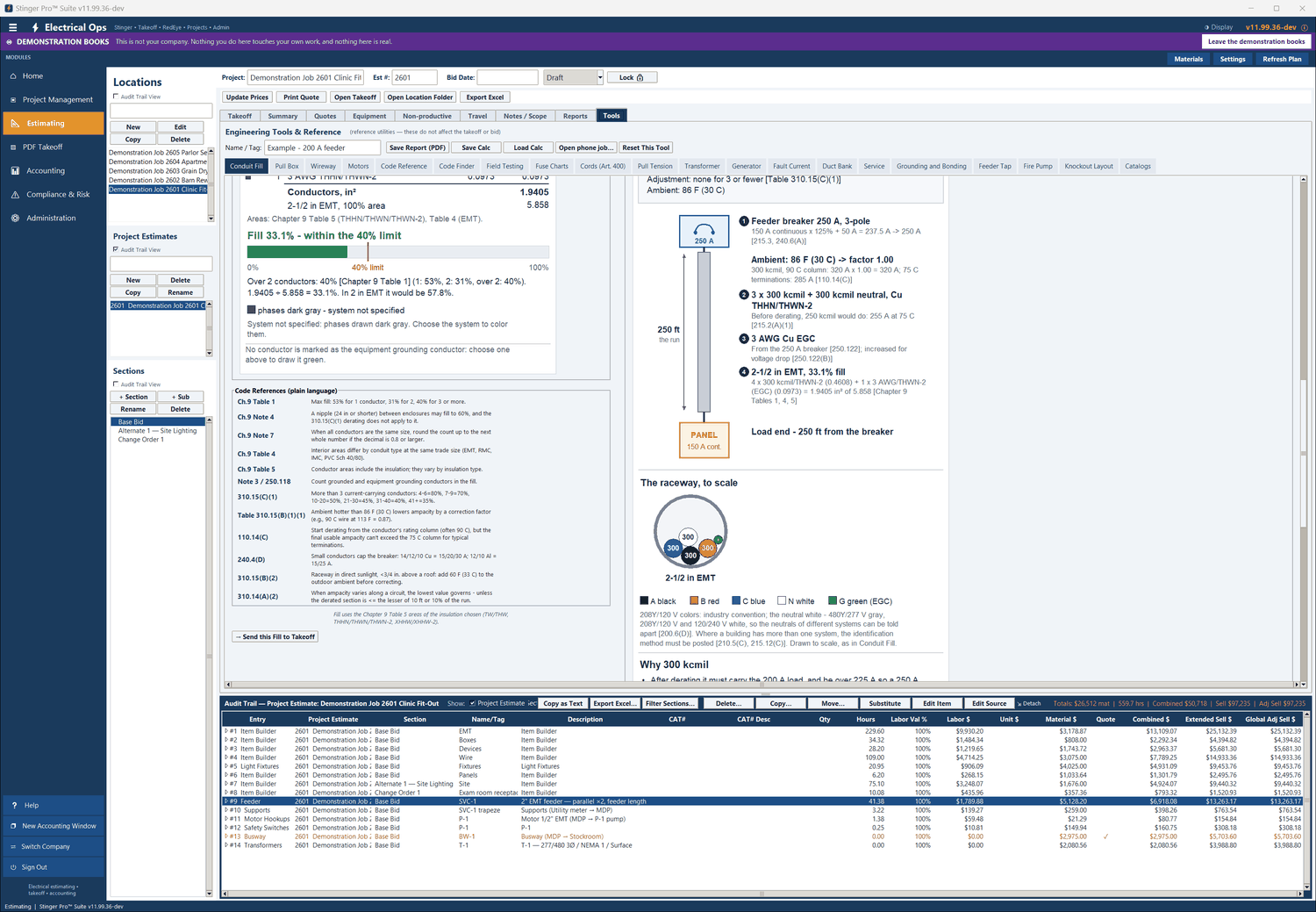Click the C blue color legend swatch
1316x912 pixels.
(x=736, y=601)
